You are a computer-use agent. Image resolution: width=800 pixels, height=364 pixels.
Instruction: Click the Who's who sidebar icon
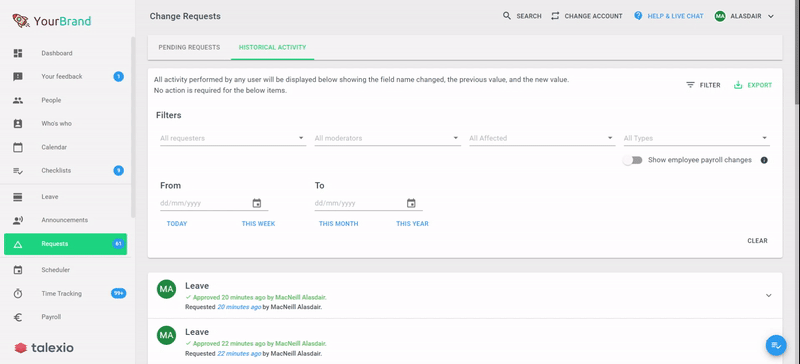pos(18,124)
